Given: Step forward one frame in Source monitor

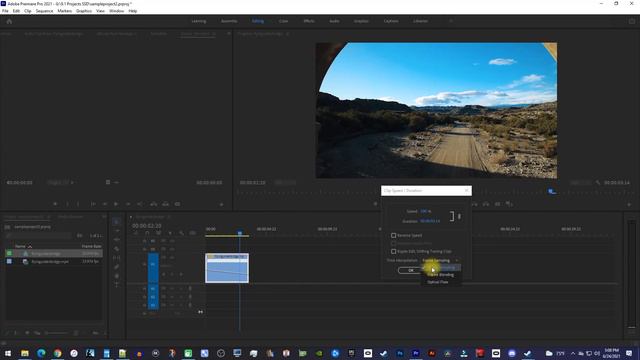Looking at the screenshot, I should point(128,204).
